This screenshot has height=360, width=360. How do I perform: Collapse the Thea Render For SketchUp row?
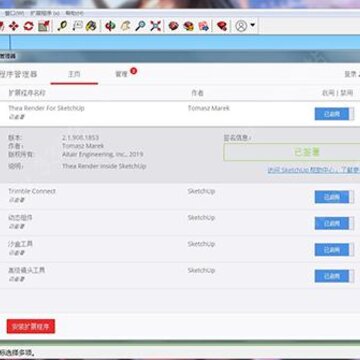[x=180, y=114]
